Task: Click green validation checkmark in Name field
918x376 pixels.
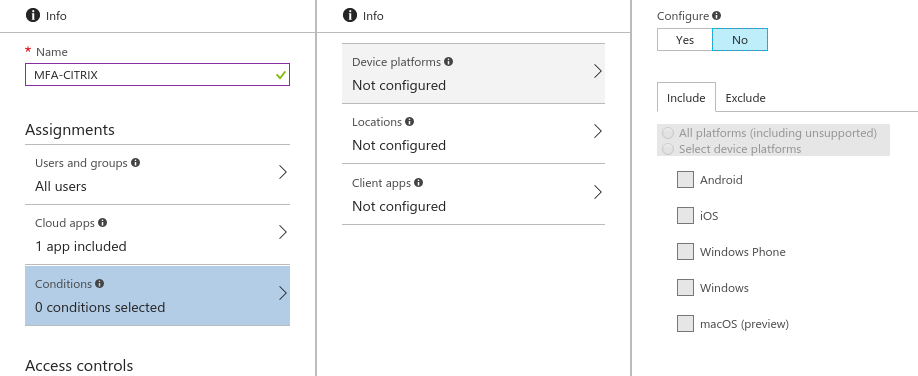Action: [x=280, y=75]
